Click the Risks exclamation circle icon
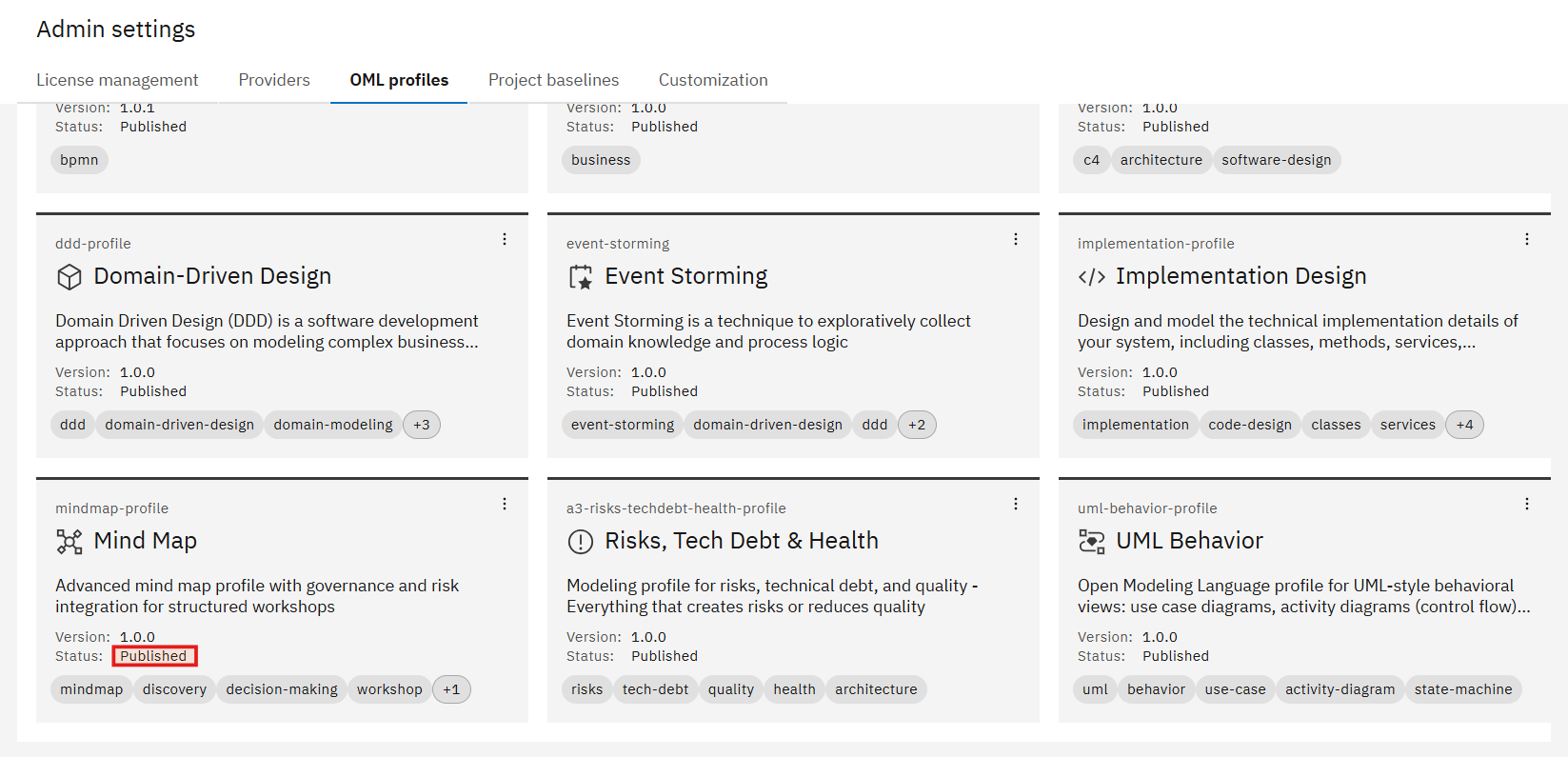This screenshot has width=1568, height=757. 581,542
